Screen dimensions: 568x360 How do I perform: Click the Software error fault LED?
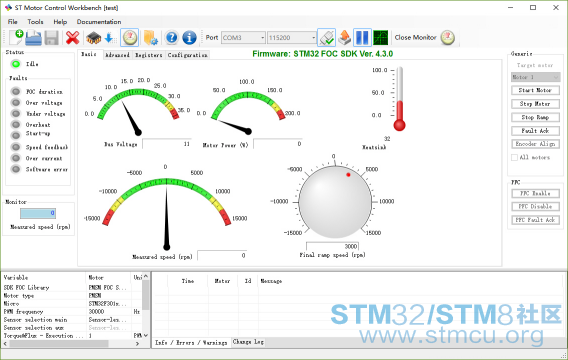click(x=16, y=169)
